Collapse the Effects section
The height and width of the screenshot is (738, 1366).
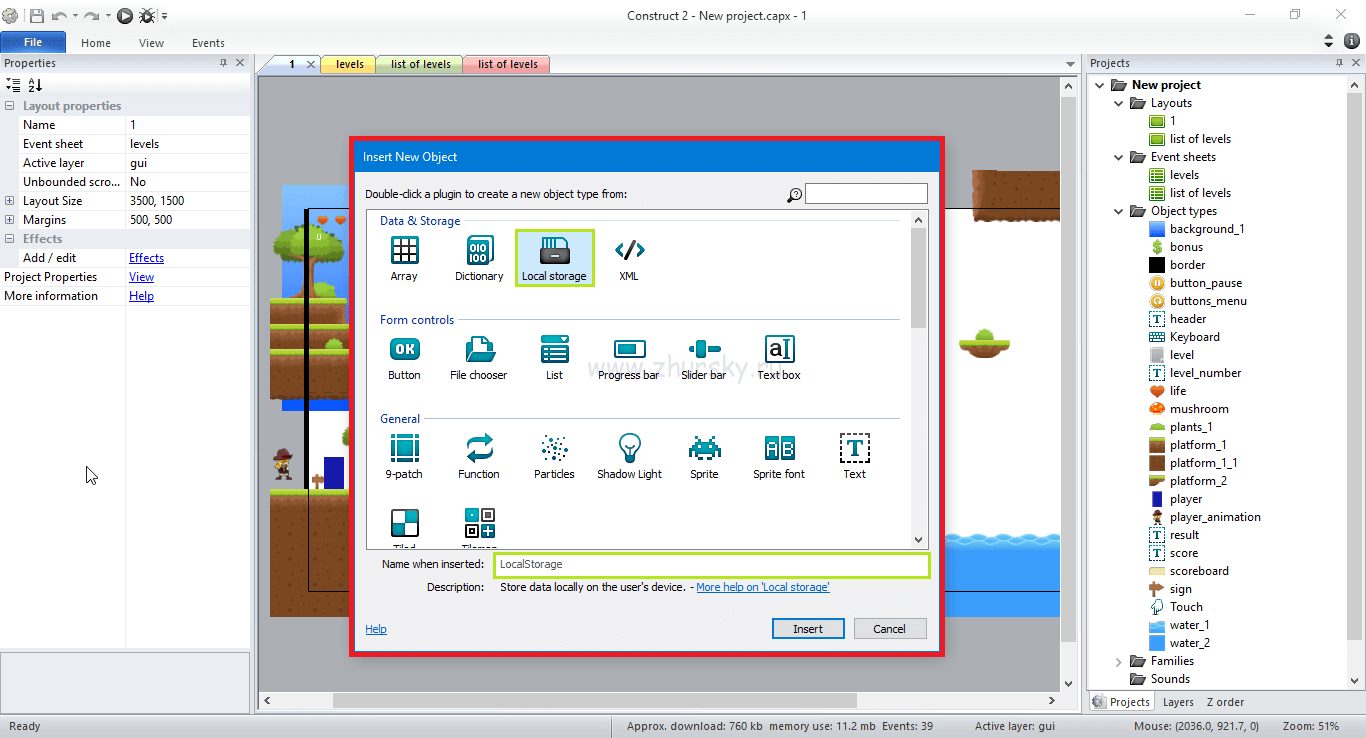click(10, 239)
